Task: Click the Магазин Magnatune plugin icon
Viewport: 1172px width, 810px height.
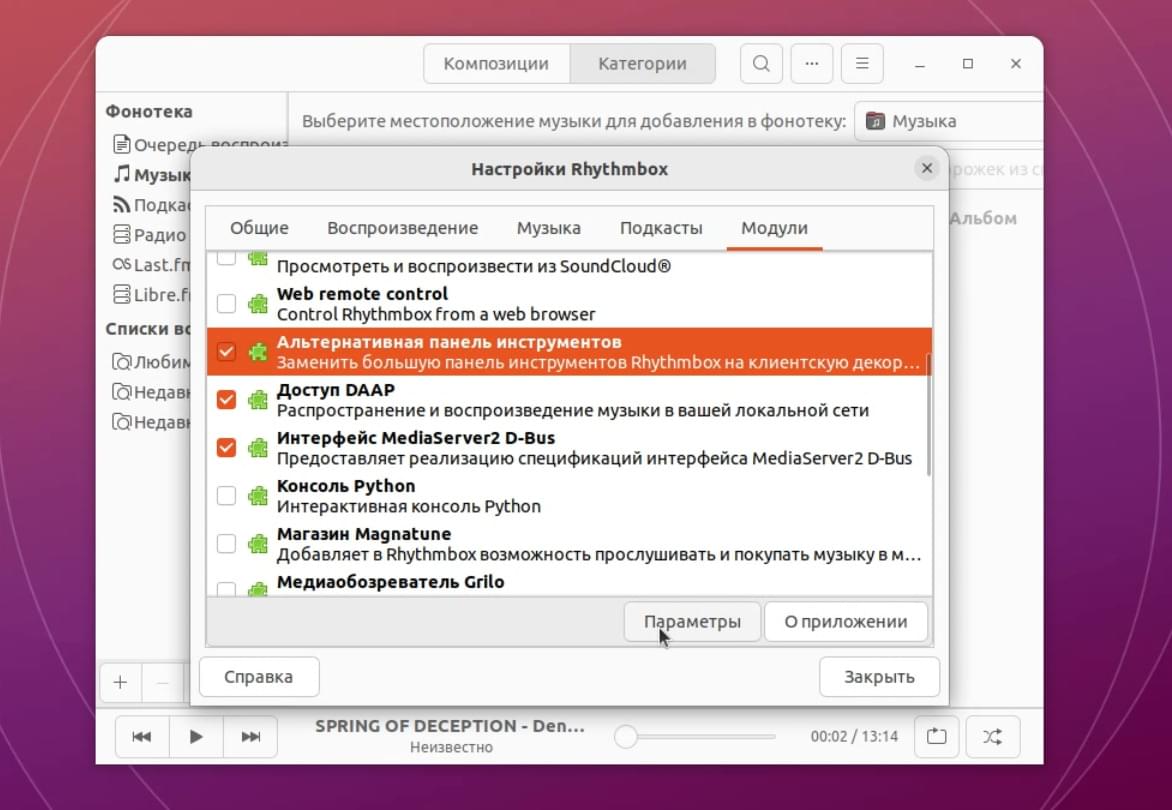Action: (x=258, y=543)
